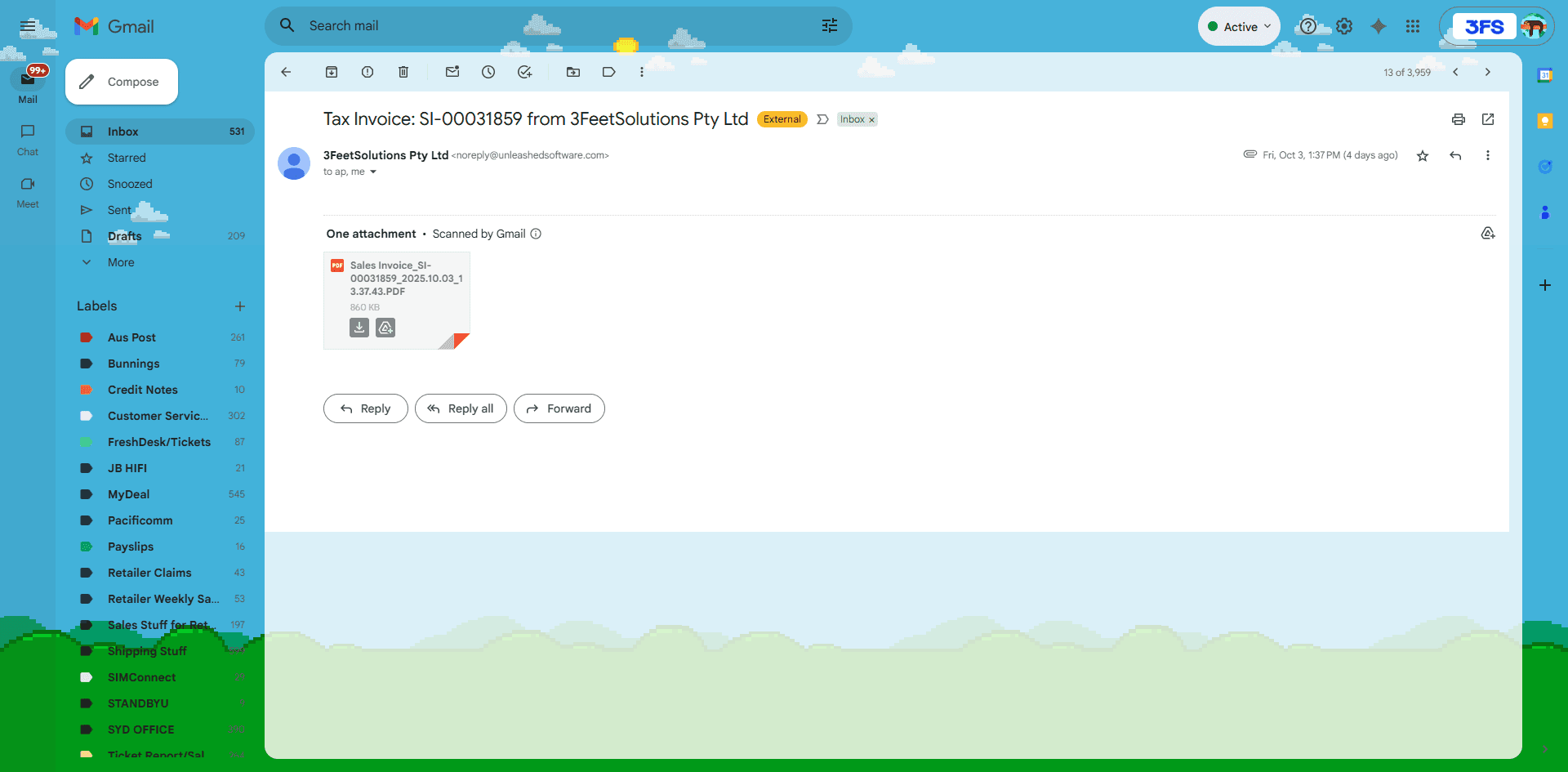
Task: Click in the Search mail field
Action: coord(559,26)
